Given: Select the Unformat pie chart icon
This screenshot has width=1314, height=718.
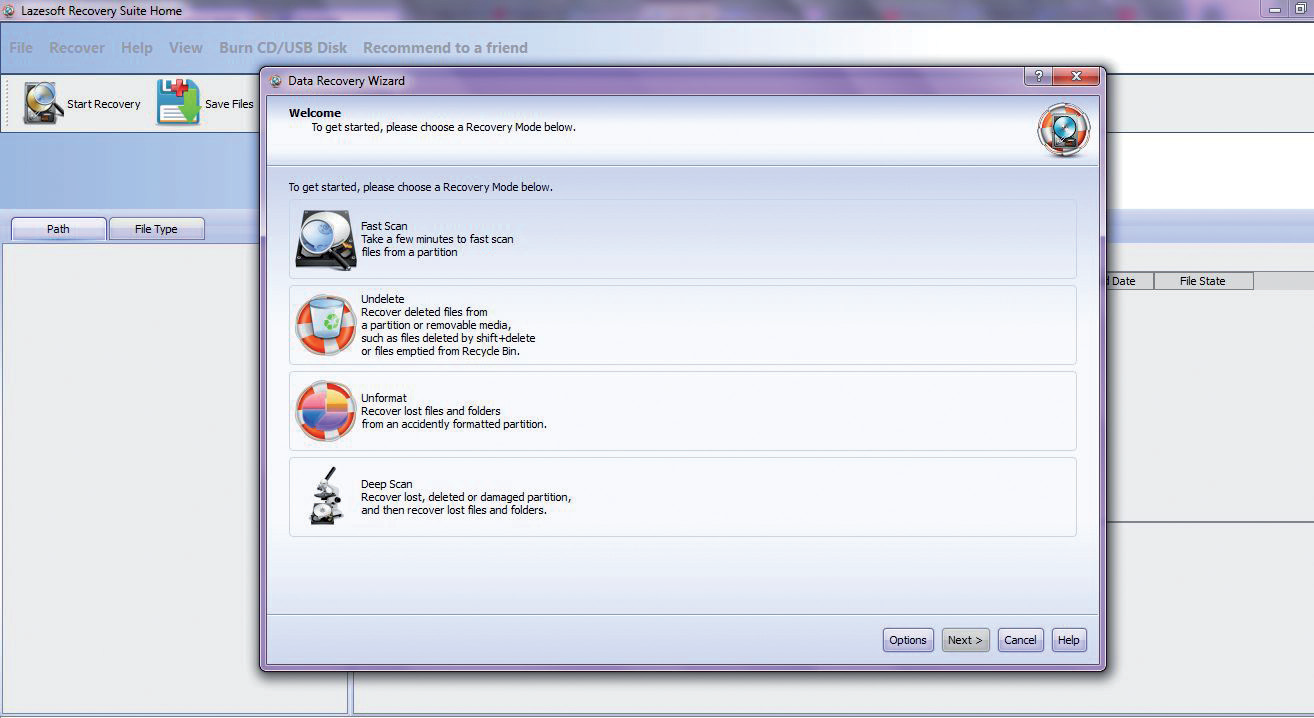Looking at the screenshot, I should [x=326, y=411].
